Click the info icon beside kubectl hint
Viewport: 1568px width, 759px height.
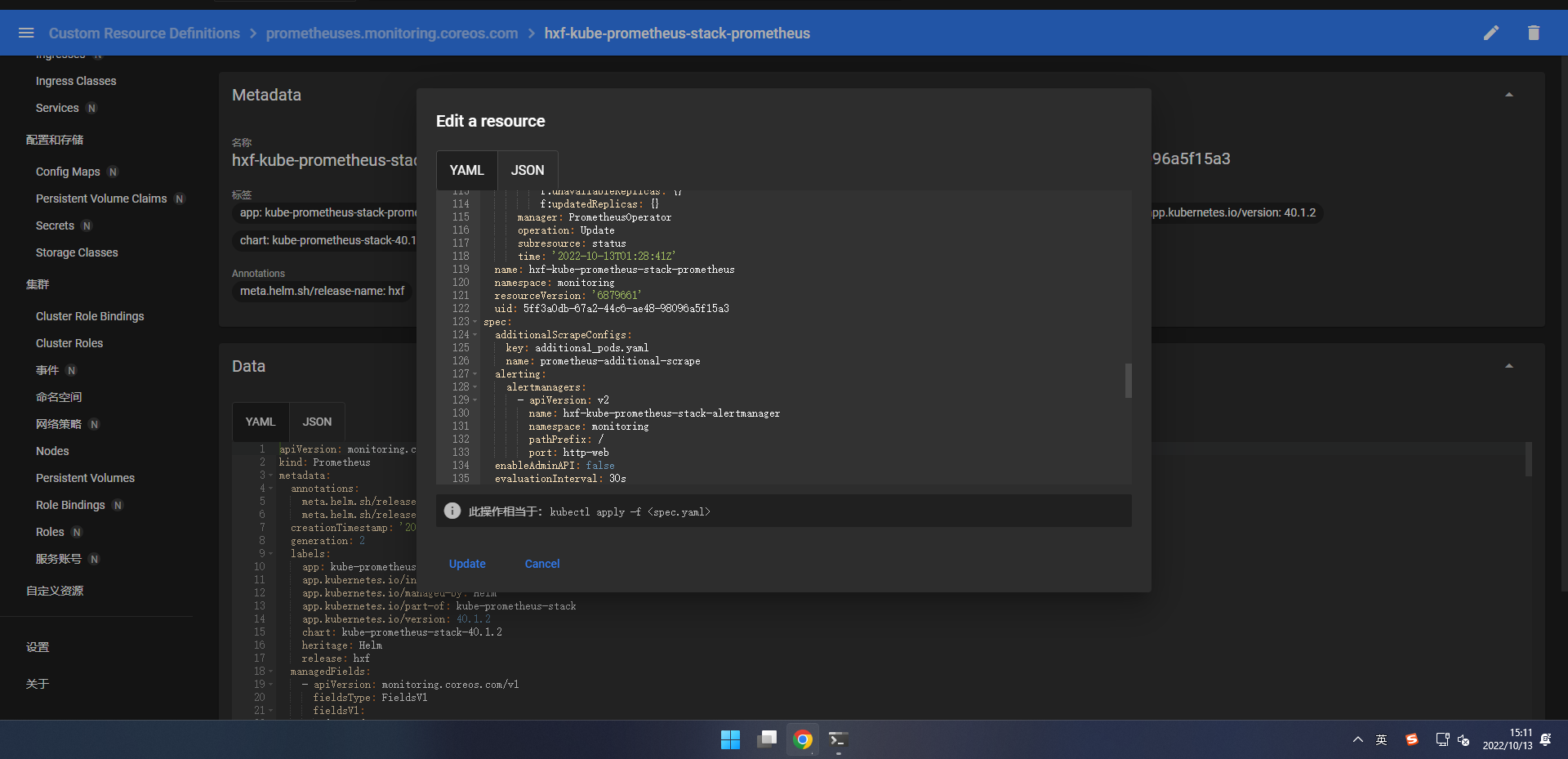pos(452,511)
